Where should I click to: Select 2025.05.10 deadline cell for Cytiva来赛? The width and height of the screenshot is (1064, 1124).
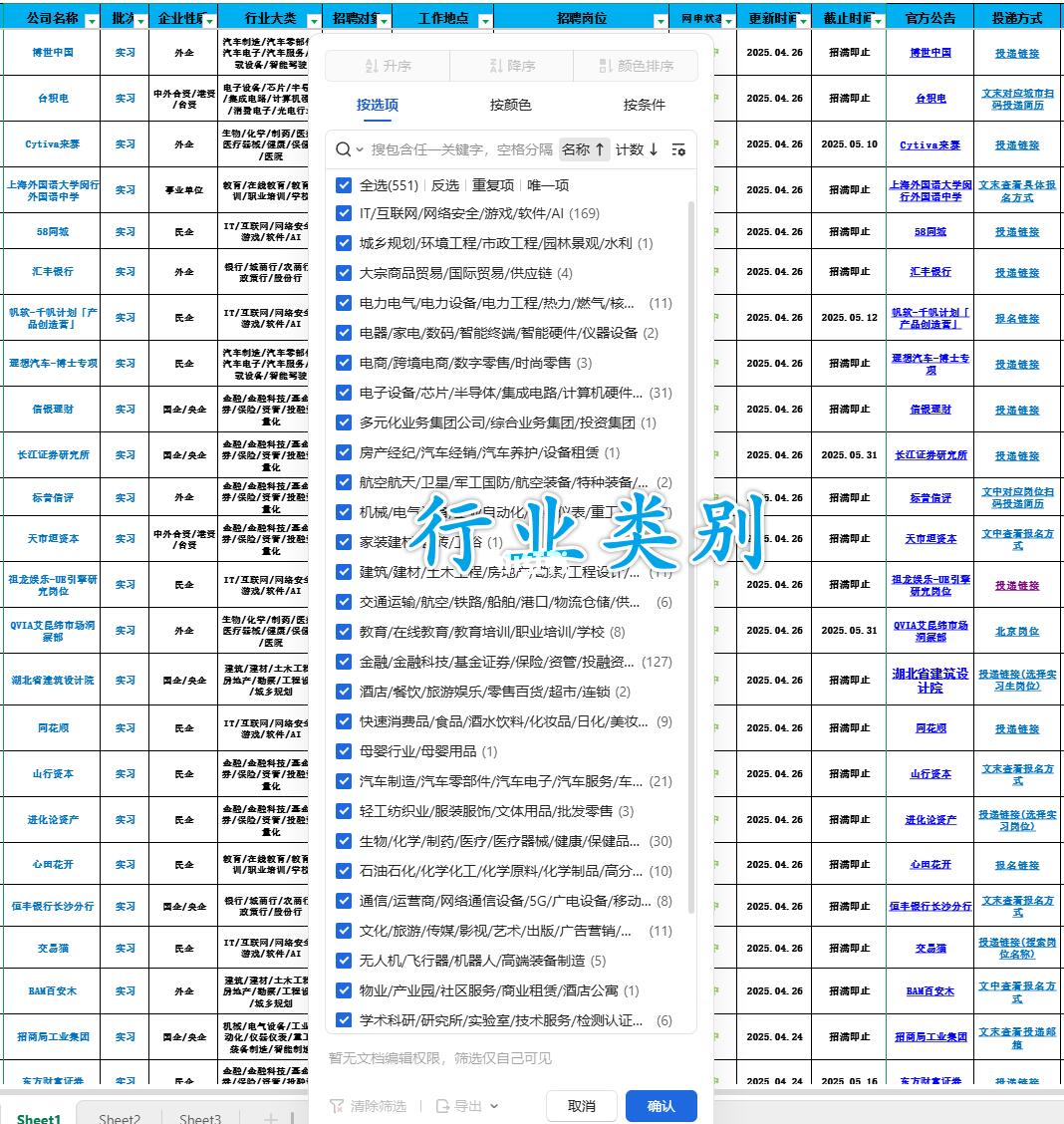[849, 144]
